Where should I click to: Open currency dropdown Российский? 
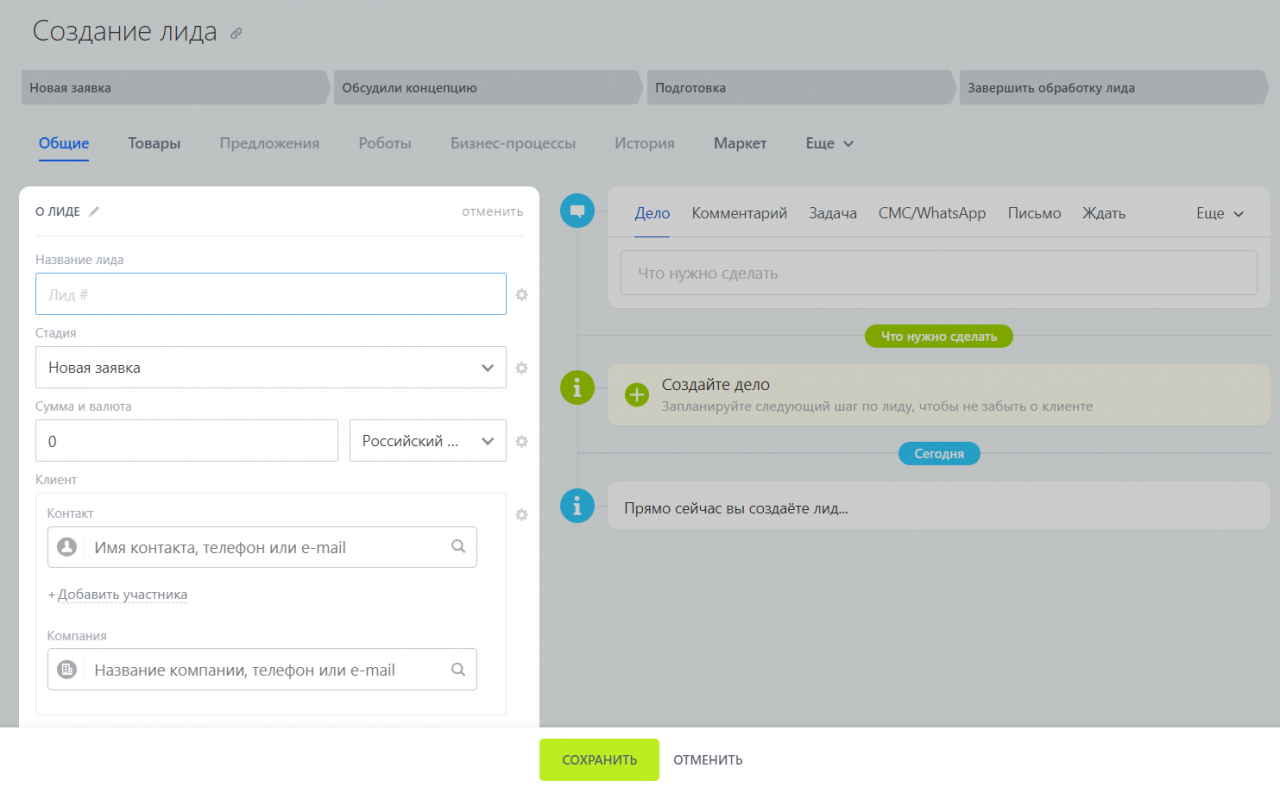428,441
